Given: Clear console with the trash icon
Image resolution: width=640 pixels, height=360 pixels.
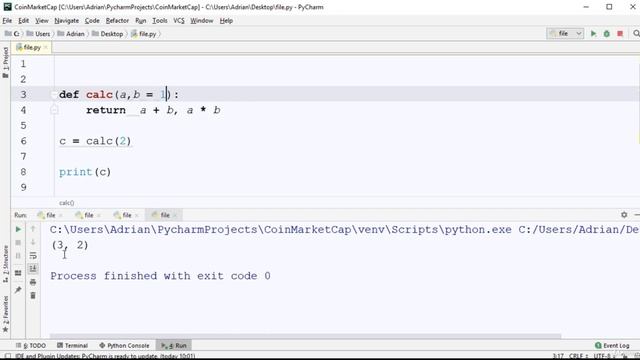Looking at the screenshot, I should pos(33,295).
